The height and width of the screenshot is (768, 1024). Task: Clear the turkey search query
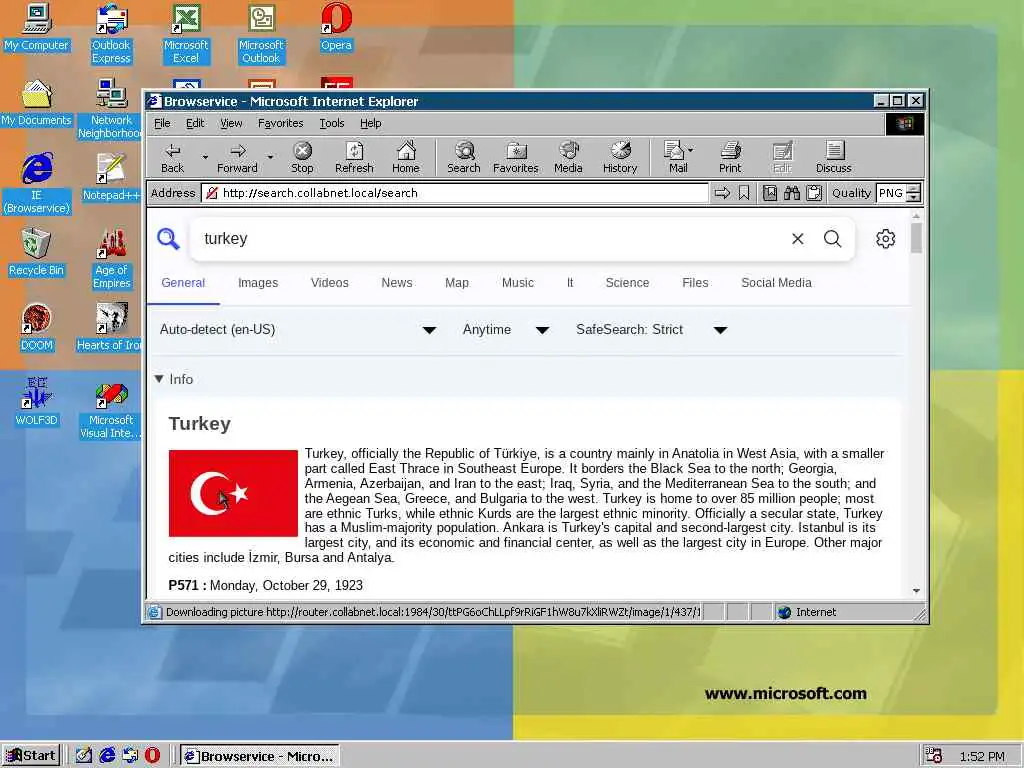click(x=797, y=239)
